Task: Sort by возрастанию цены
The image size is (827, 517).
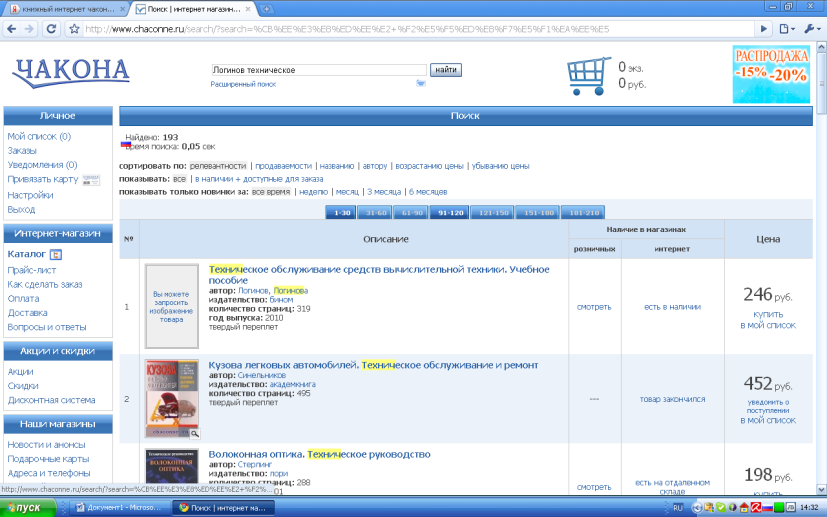Action: coord(429,166)
